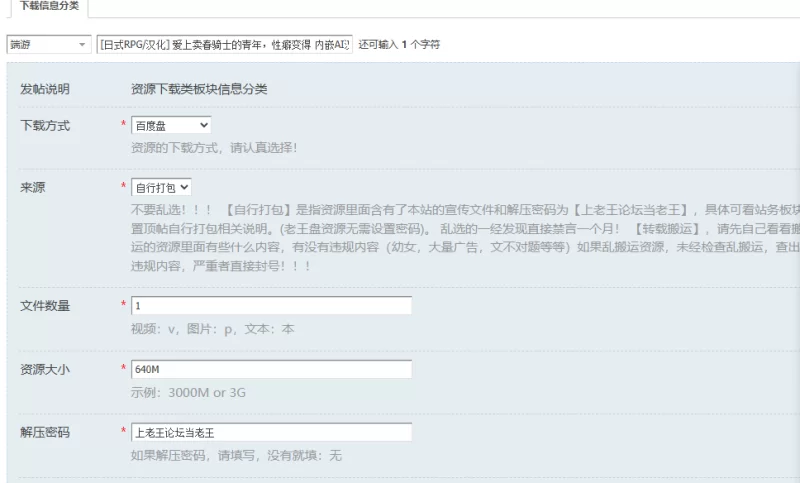The width and height of the screenshot is (800, 483).
Task: Click the post title input field
Action: (x=224, y=44)
